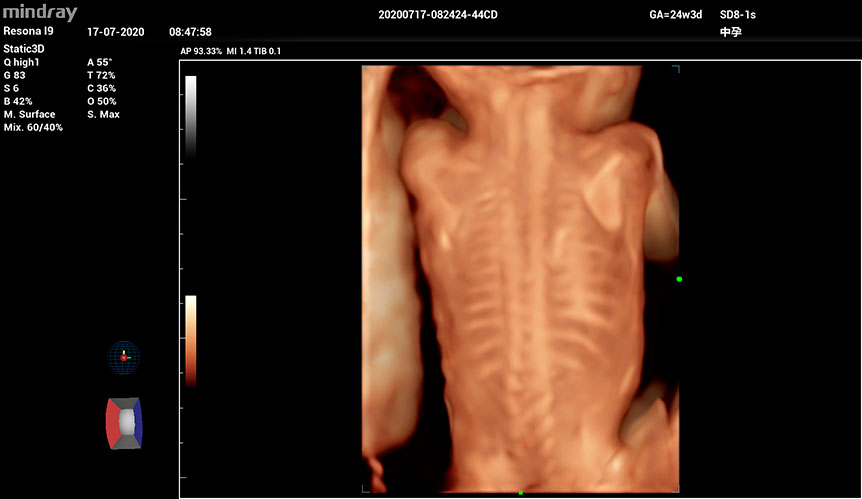Click the S. Max setting

point(104,114)
